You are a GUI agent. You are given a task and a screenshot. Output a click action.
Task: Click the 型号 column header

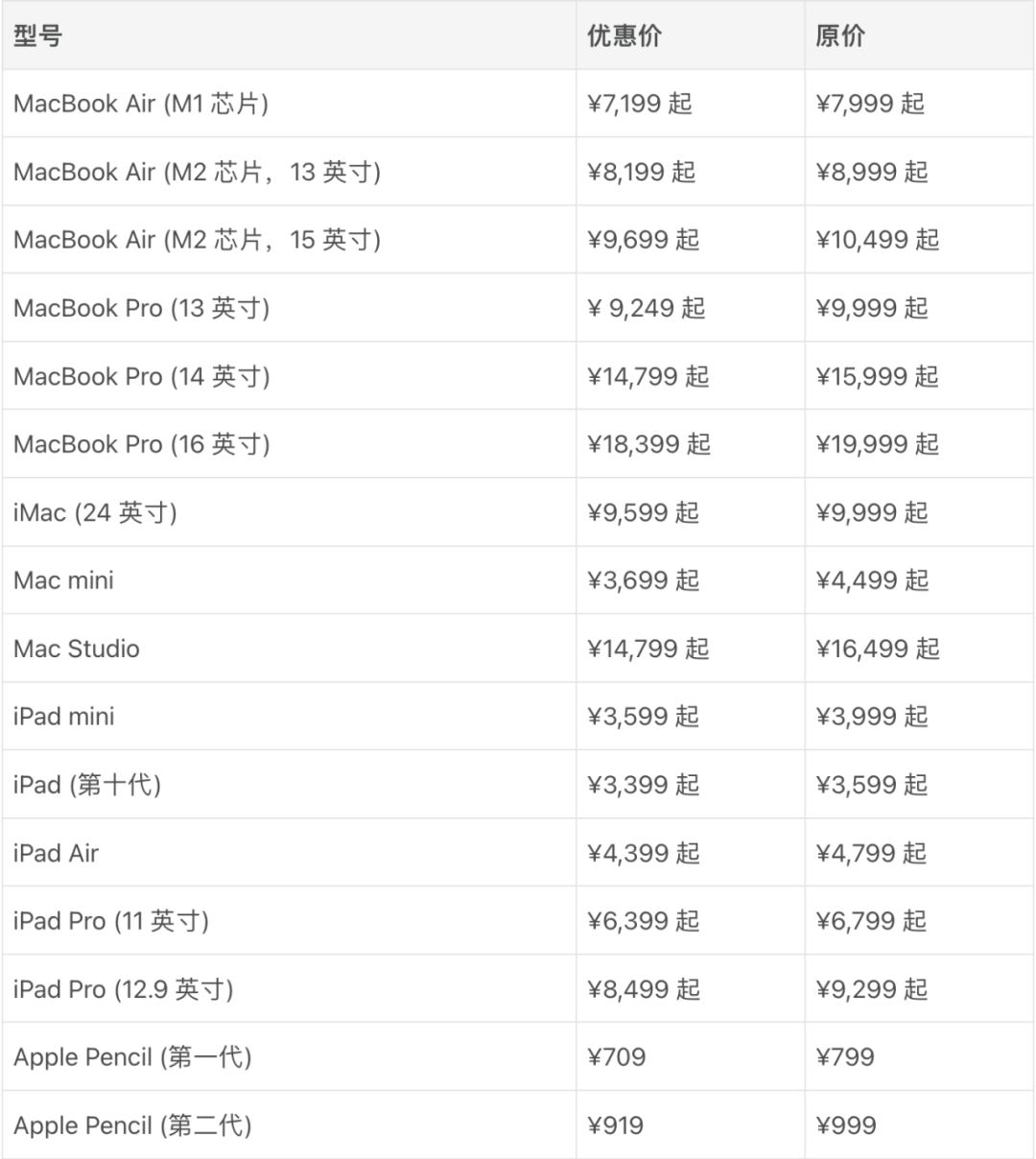tap(38, 36)
